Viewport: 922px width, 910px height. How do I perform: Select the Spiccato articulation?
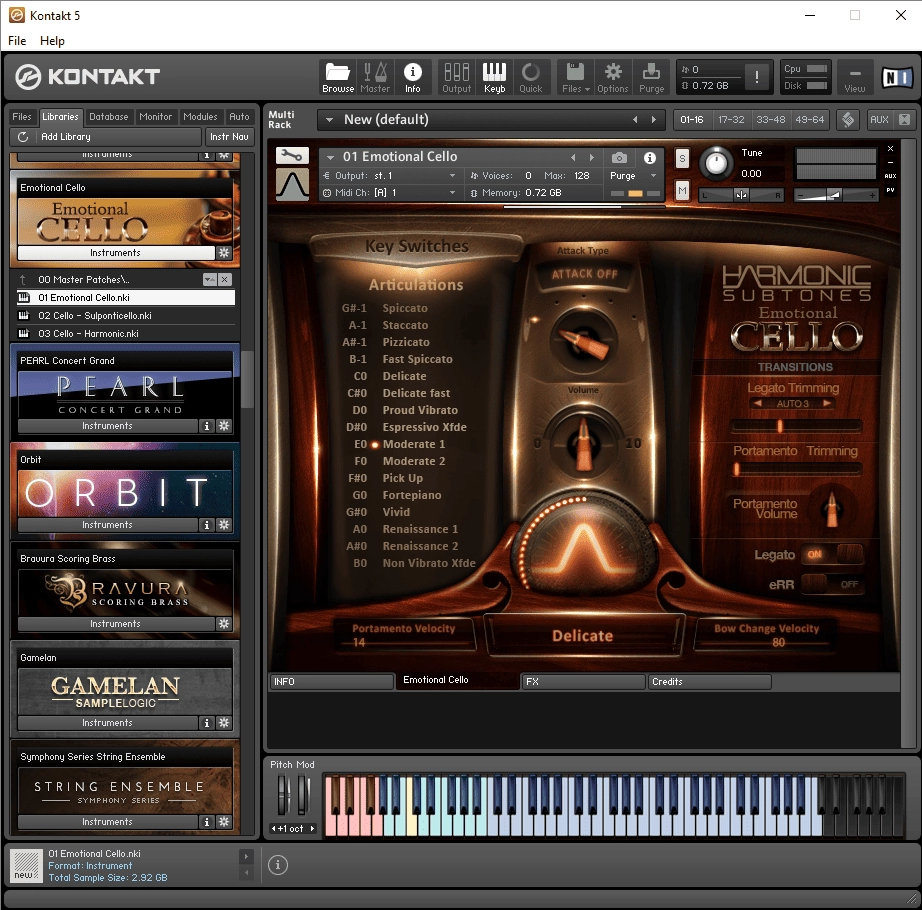click(x=405, y=308)
